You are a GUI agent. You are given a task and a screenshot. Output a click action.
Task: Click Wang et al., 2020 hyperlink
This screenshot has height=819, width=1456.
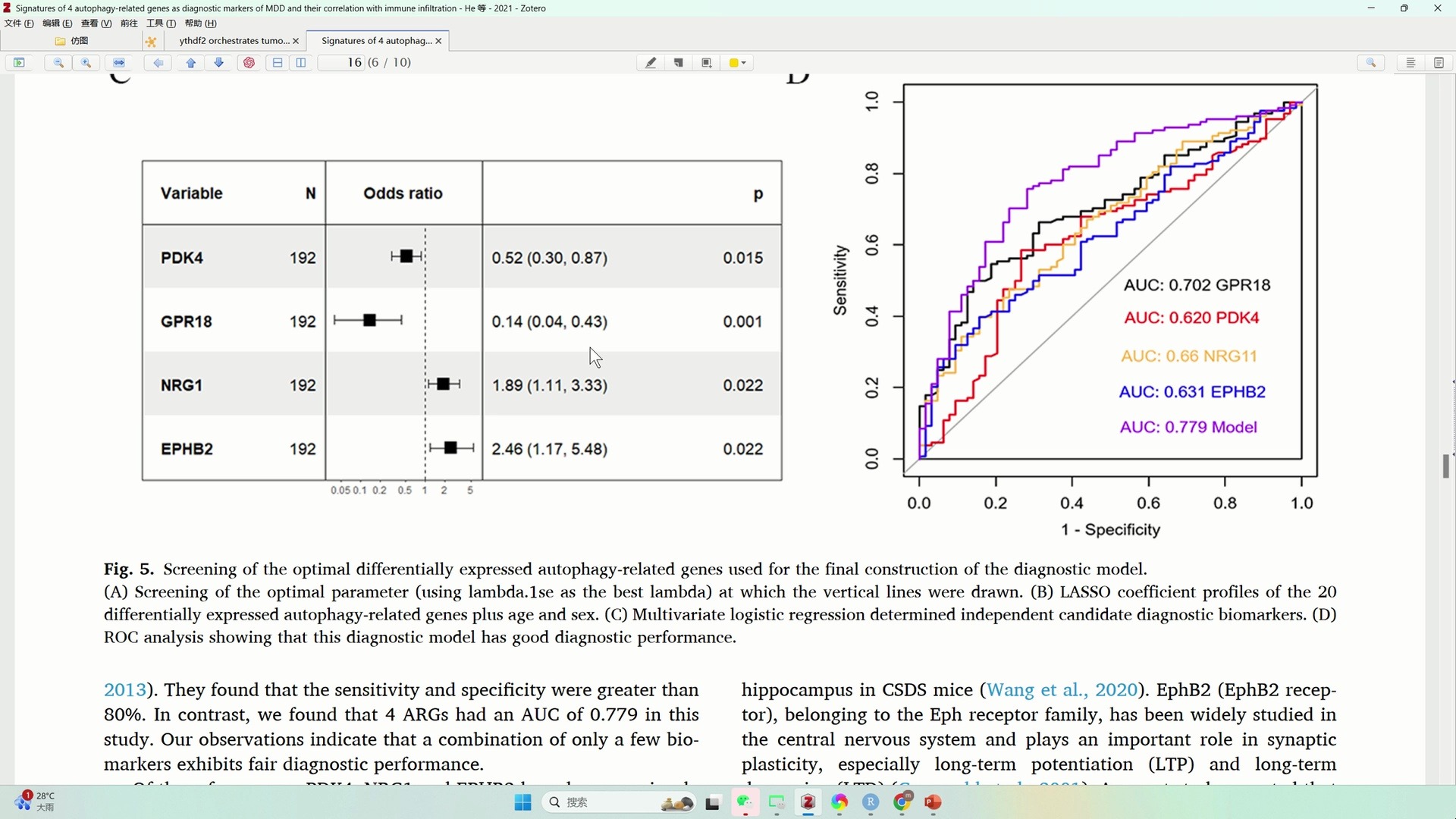tap(1062, 689)
